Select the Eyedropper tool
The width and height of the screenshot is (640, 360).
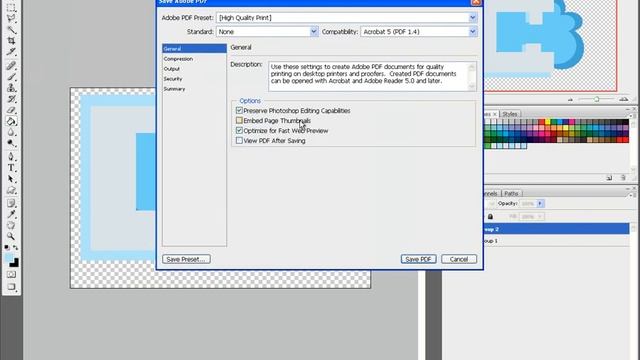coord(11,214)
